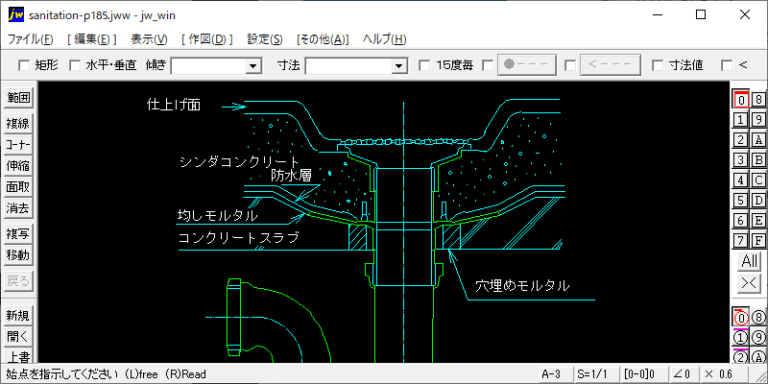Screen dimensions: 768x384
Task: Select layer 1 square button
Action: pos(742,120)
